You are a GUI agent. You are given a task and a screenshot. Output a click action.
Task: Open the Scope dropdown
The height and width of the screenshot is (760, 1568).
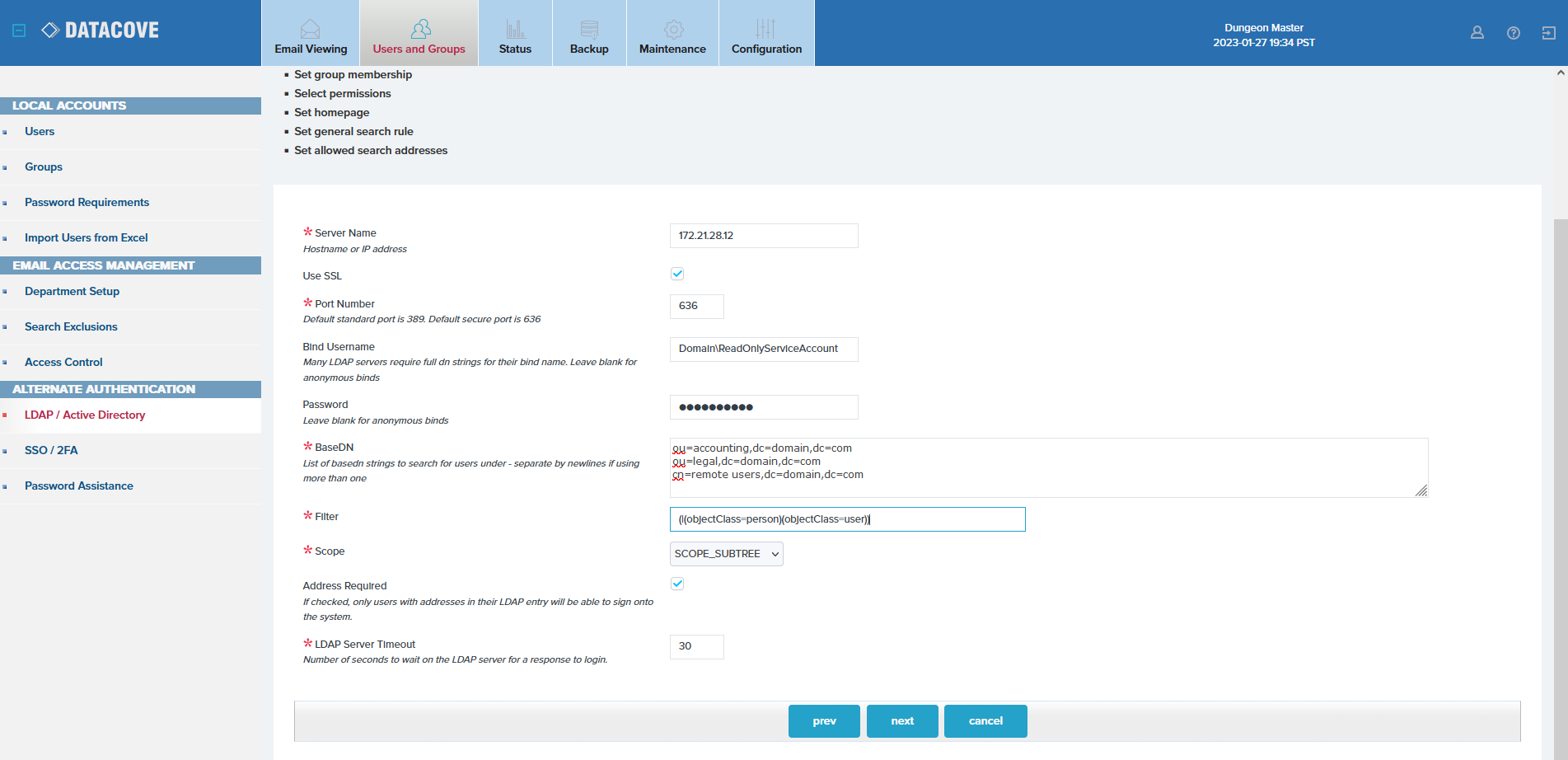pos(726,554)
